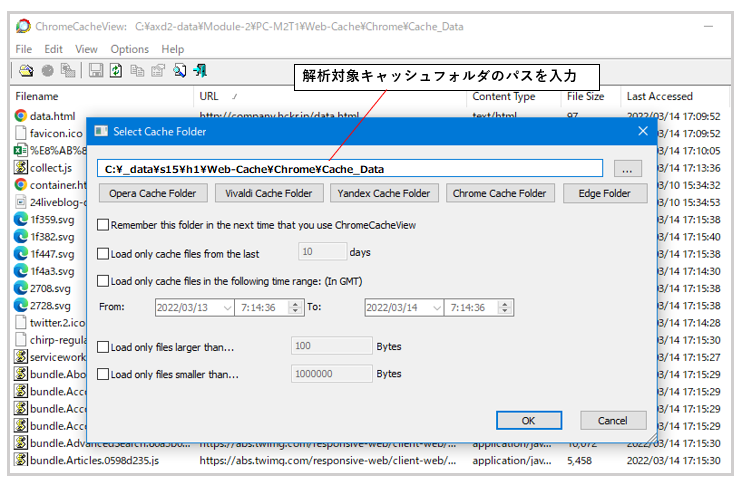738x489 pixels.
Task: Click the Chrome Cache Folder button
Action: point(499,193)
